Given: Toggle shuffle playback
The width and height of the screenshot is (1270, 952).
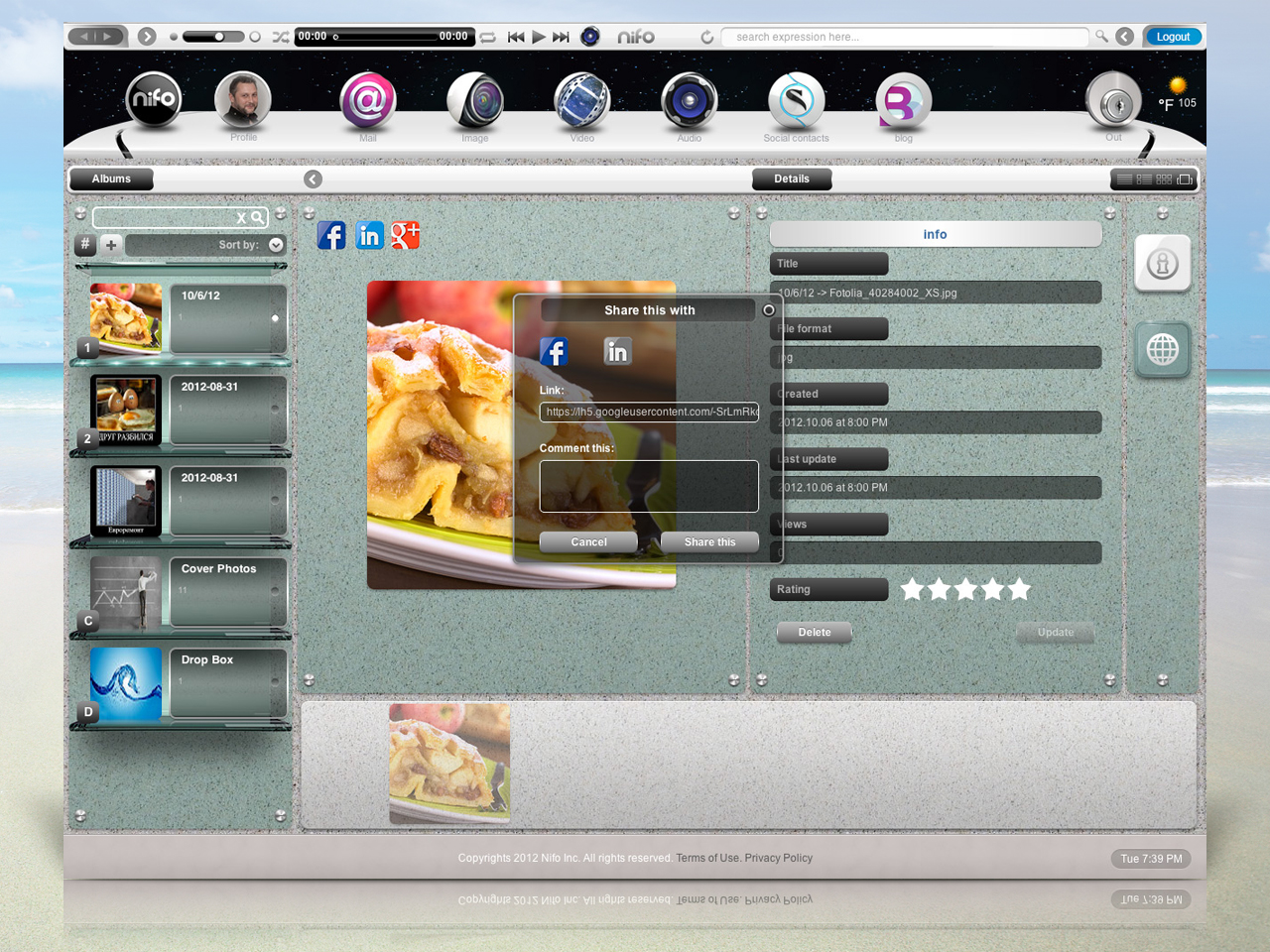Looking at the screenshot, I should [281, 37].
